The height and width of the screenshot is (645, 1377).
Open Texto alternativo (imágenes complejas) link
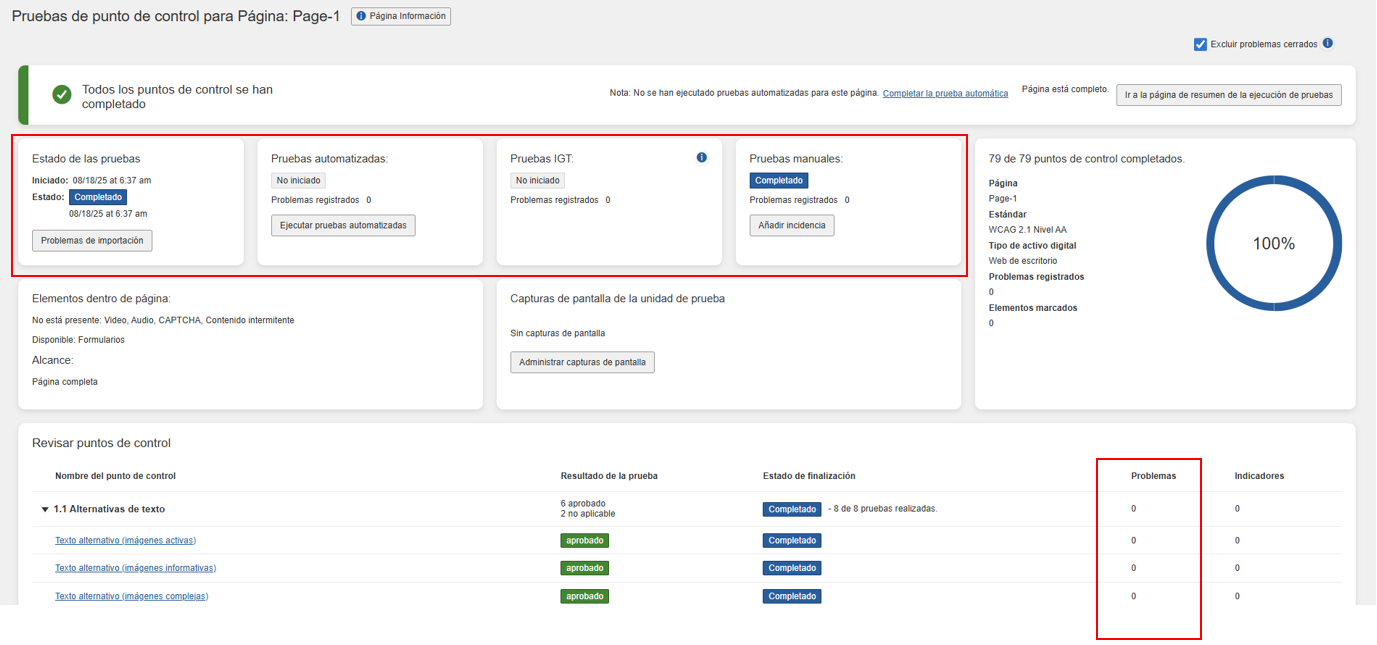pos(131,596)
